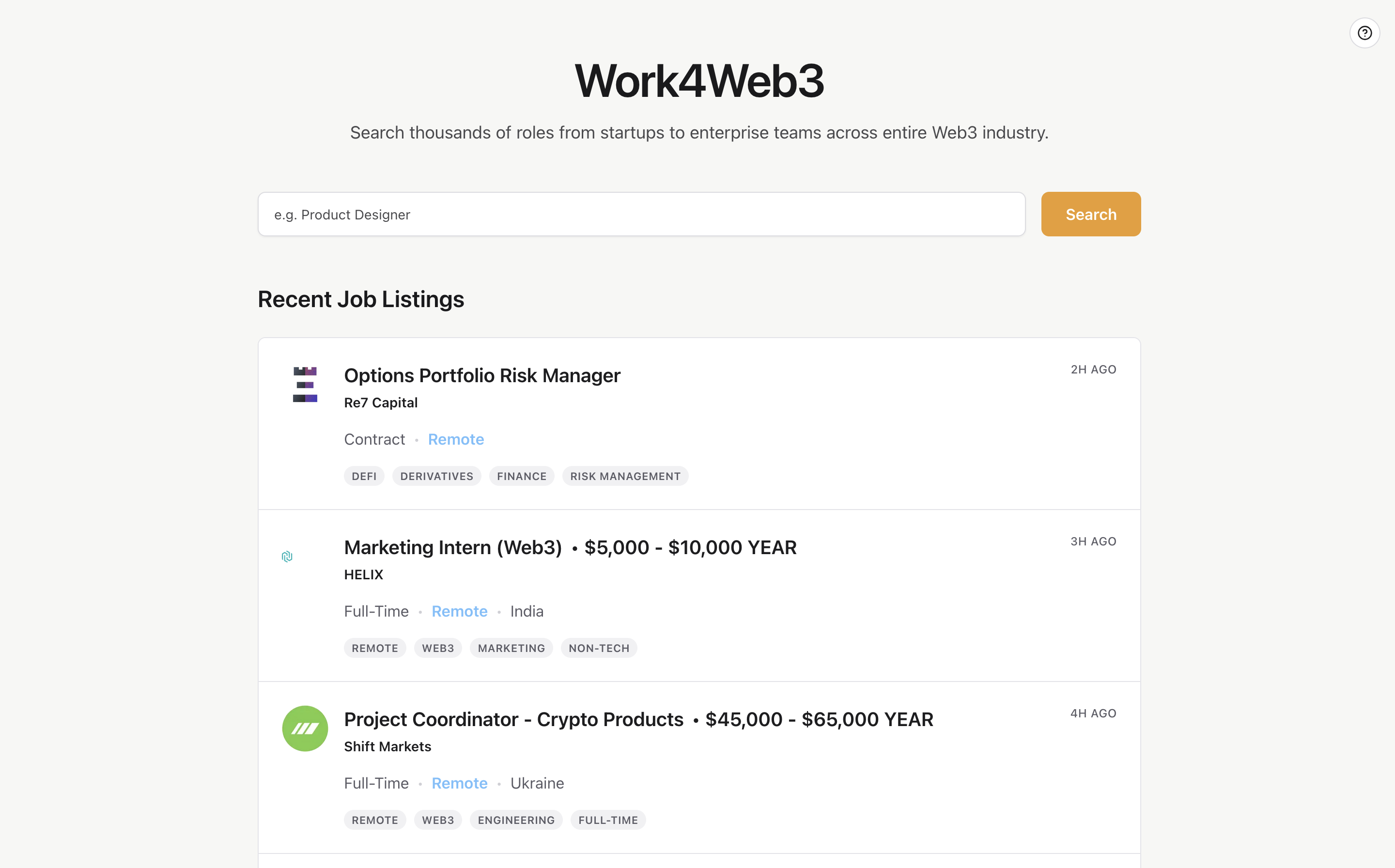Click the Shift Markets green logo

(305, 728)
